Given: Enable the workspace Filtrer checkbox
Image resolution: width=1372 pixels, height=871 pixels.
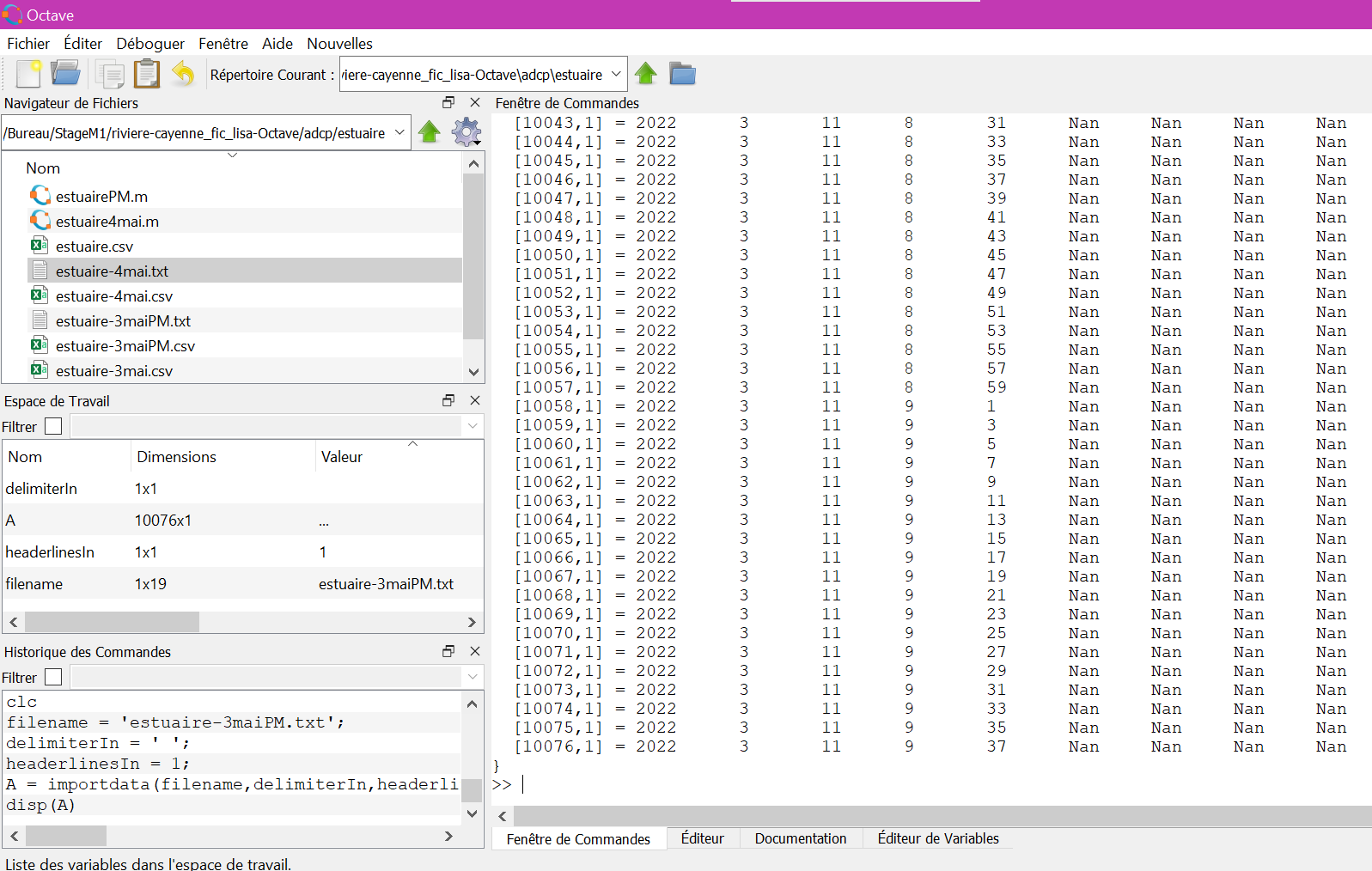Looking at the screenshot, I should click(53, 426).
